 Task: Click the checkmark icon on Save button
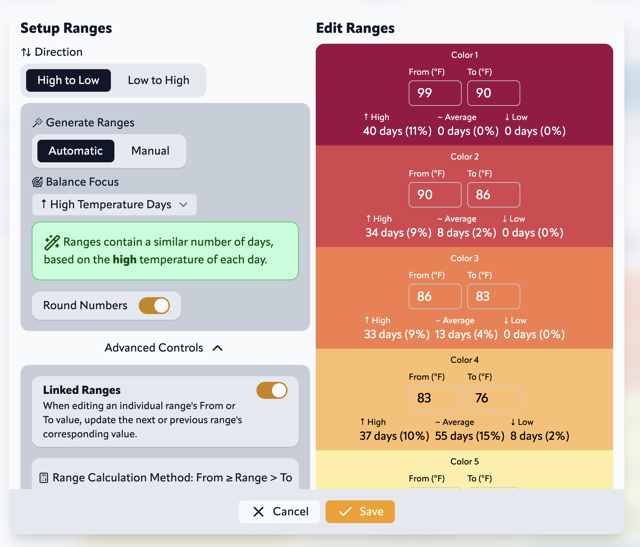[345, 512]
